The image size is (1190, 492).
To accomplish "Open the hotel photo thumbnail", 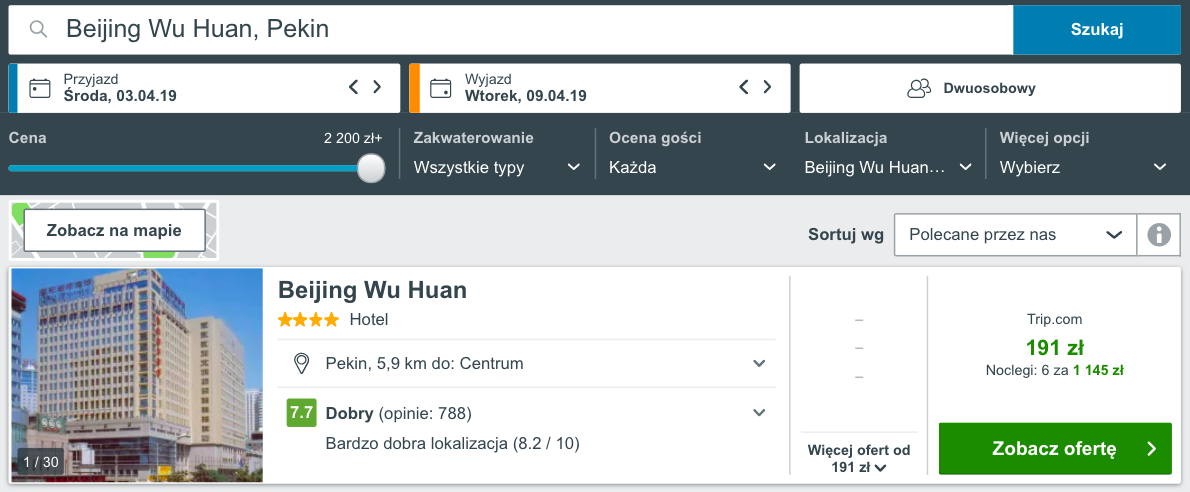I will pos(137,375).
